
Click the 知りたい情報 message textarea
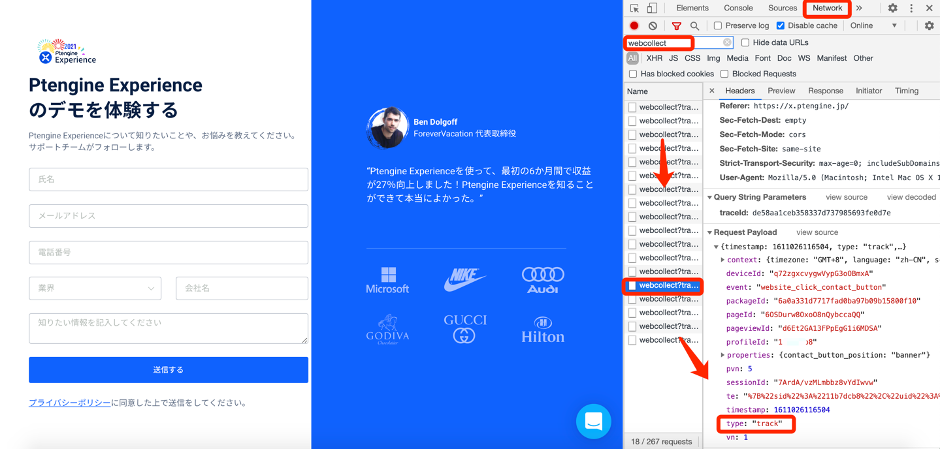[169, 328]
